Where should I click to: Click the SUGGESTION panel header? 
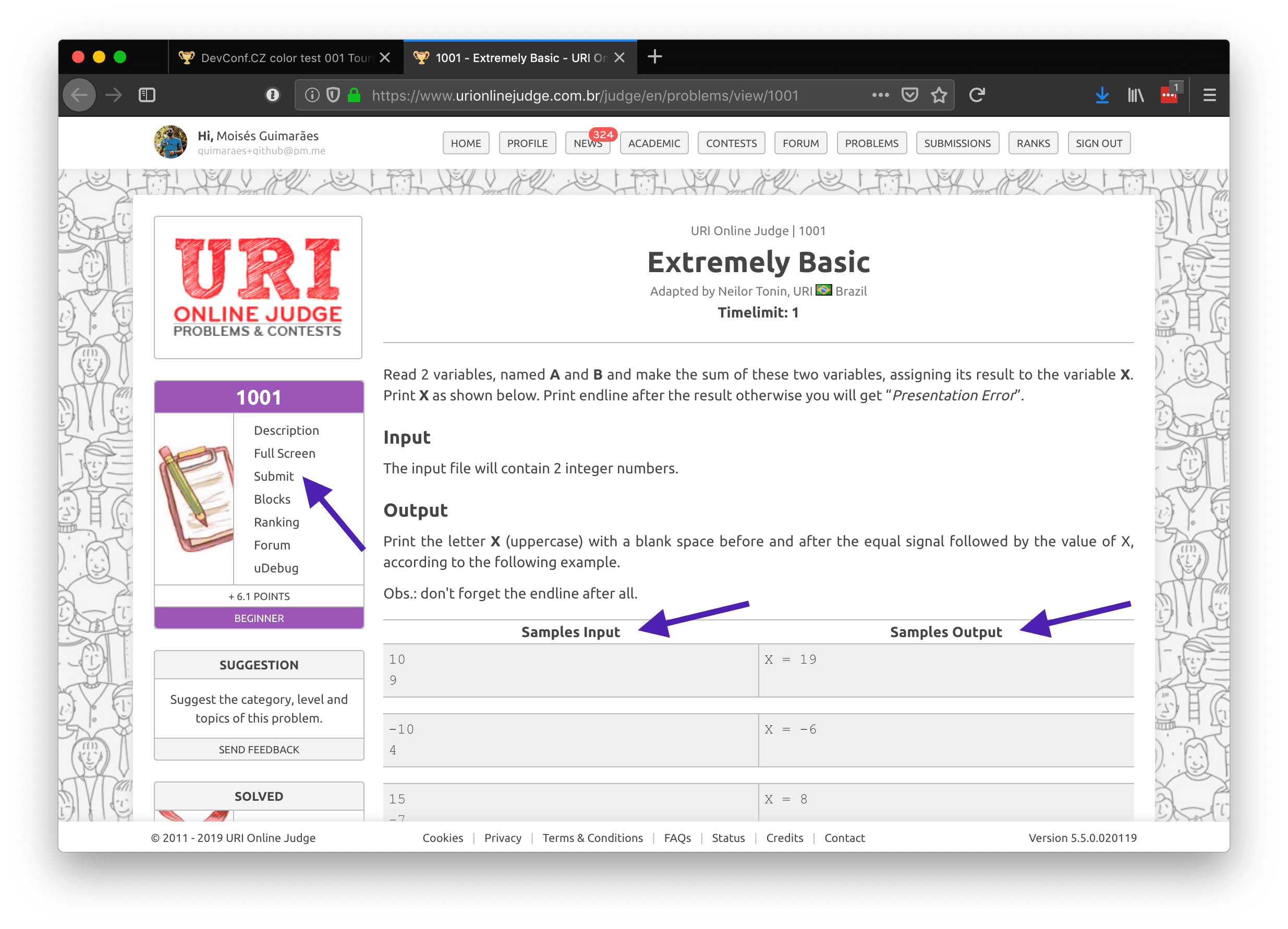pos(259,665)
